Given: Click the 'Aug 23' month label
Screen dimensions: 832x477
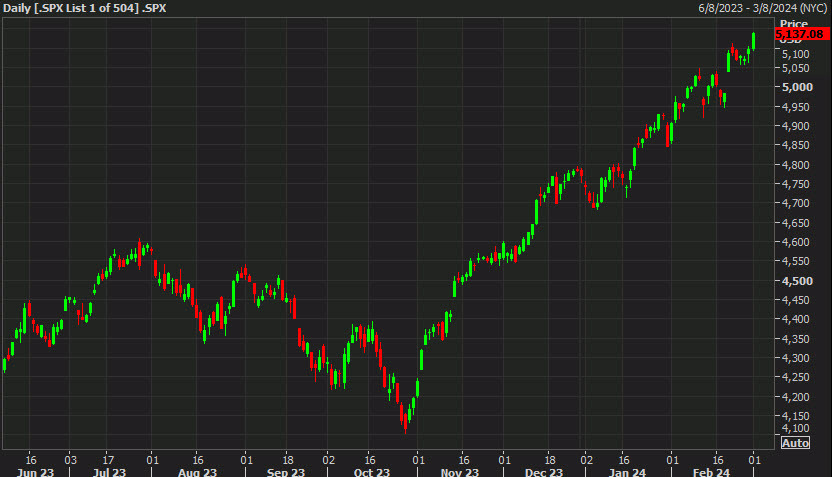Looking at the screenshot, I should point(197,472).
